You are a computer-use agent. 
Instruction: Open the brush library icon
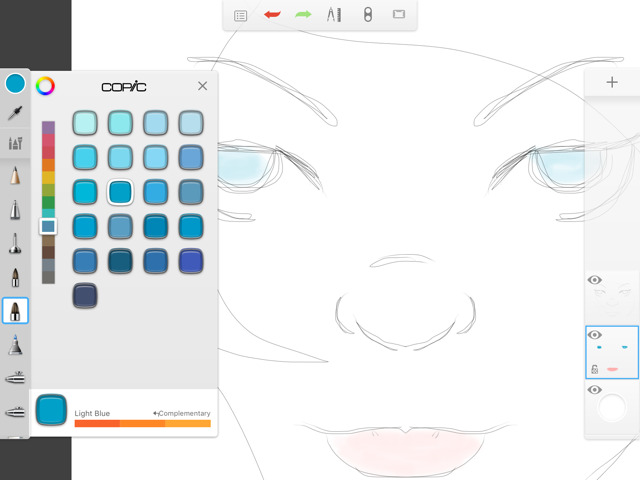15,143
